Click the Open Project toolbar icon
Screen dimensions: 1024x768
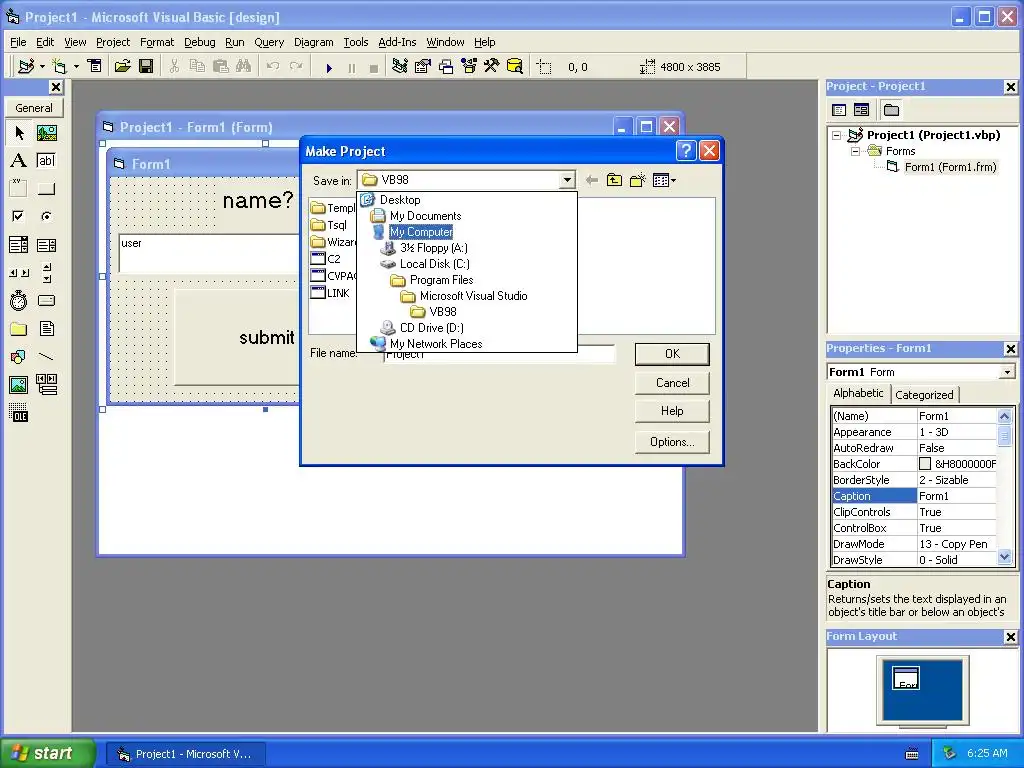[122, 67]
